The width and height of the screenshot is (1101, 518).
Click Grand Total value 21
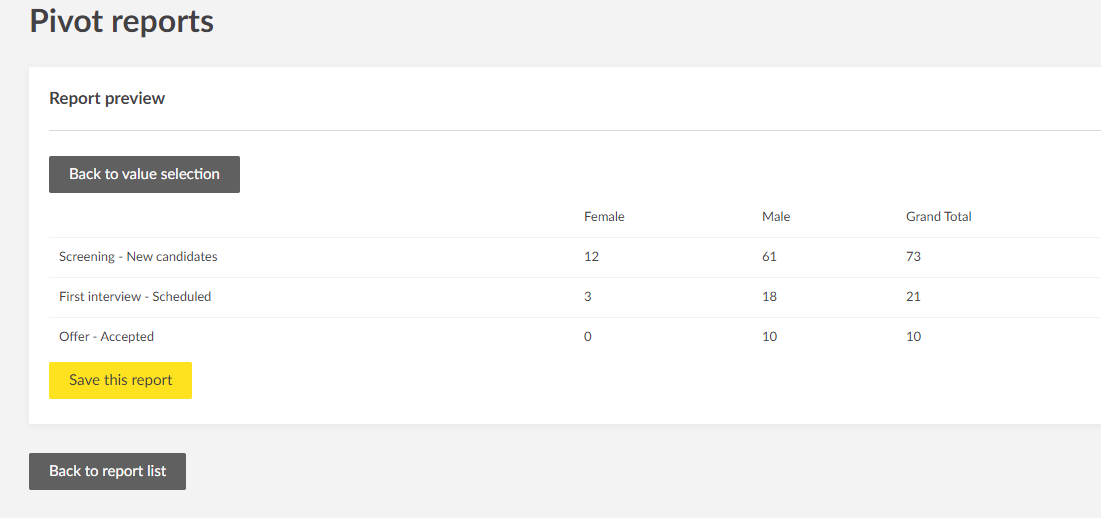[x=913, y=296]
